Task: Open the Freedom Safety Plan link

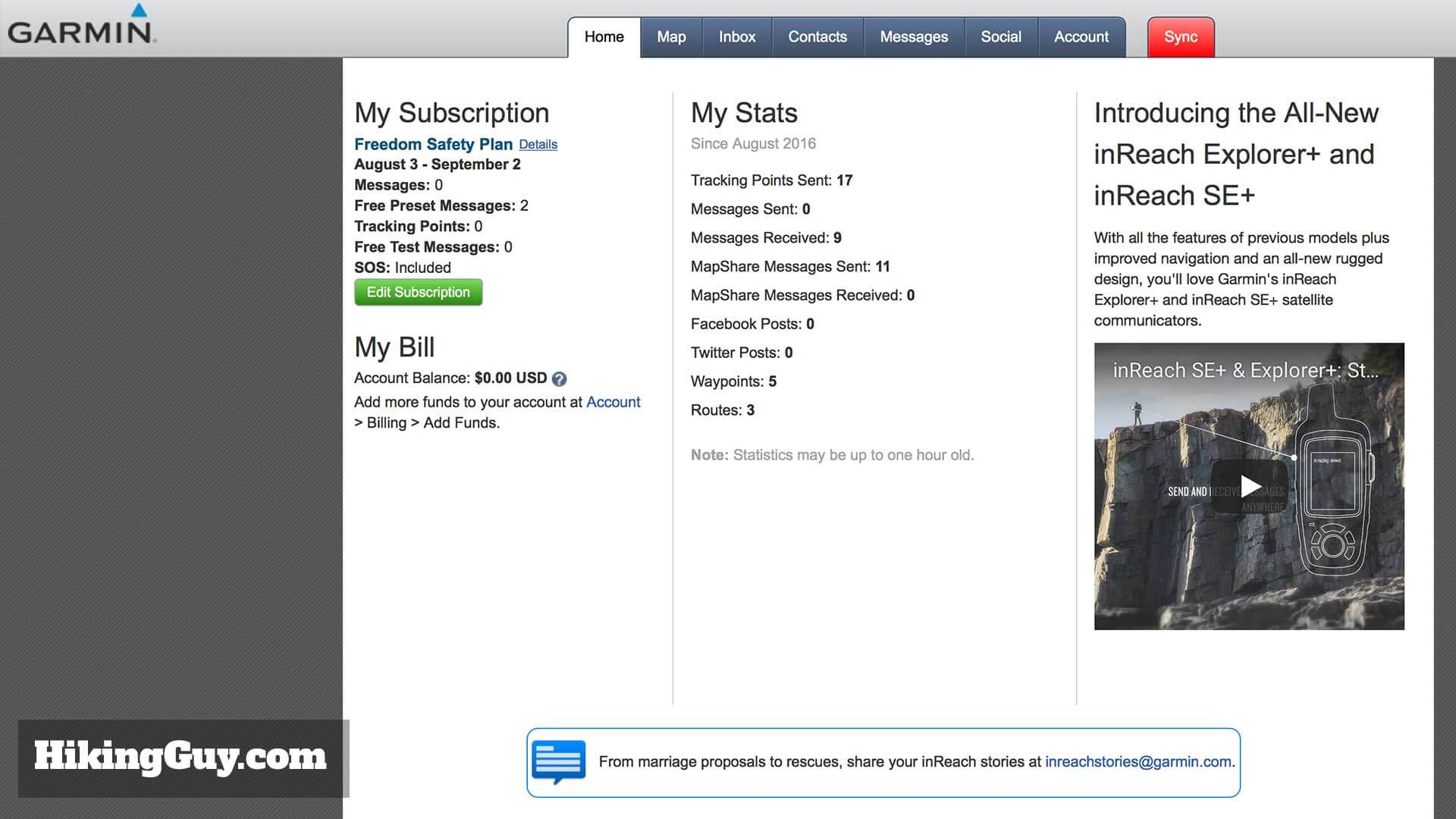Action: coord(433,144)
